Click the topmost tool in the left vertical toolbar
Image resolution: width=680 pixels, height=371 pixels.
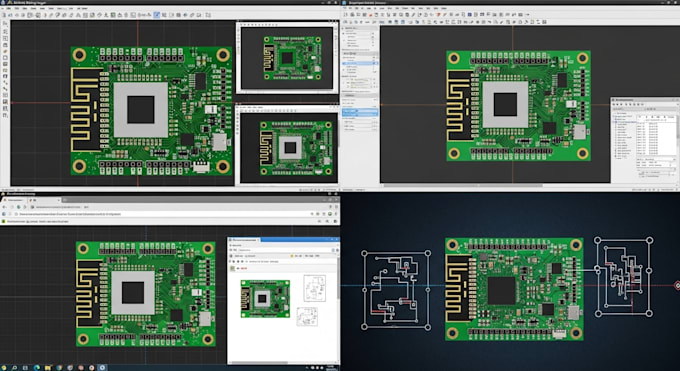[x=5, y=24]
